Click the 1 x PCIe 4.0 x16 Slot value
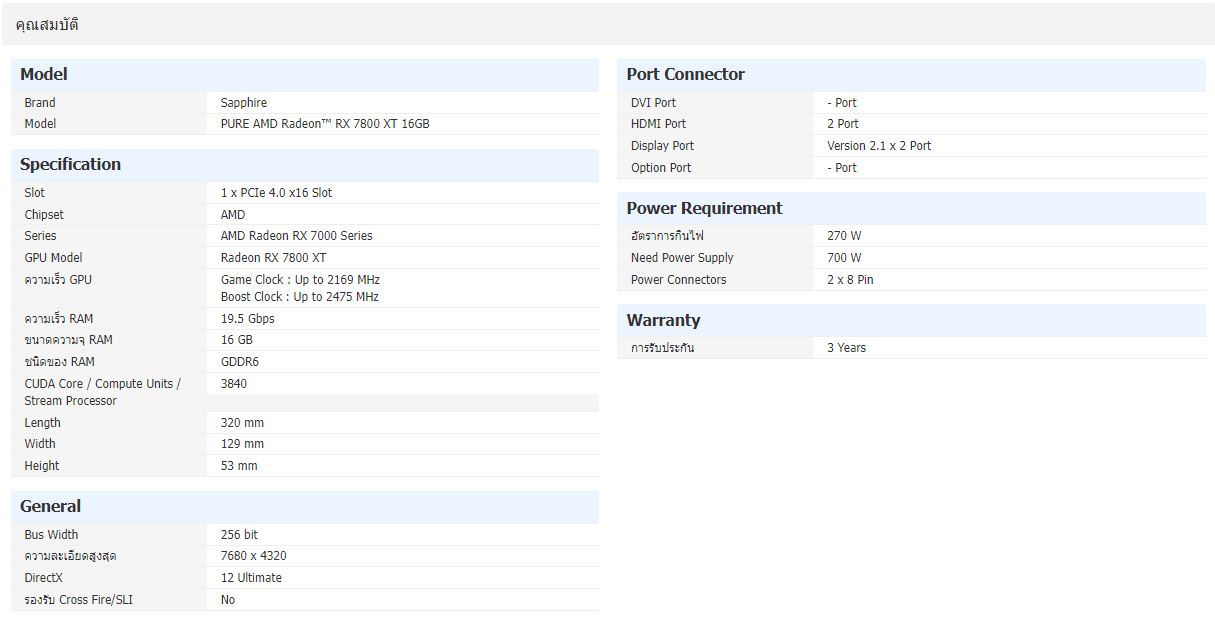Screen dimensions: 1215x619 [x=276, y=192]
